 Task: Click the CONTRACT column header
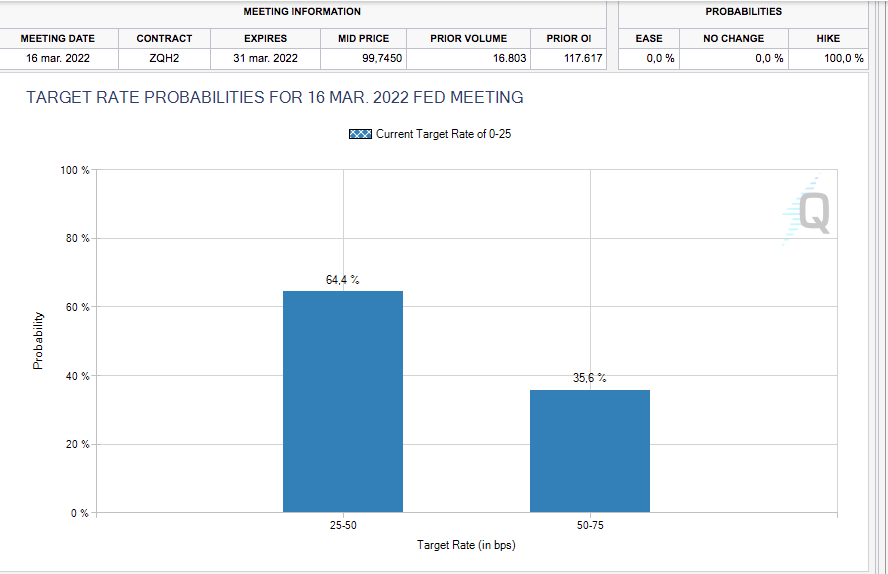coord(164,38)
